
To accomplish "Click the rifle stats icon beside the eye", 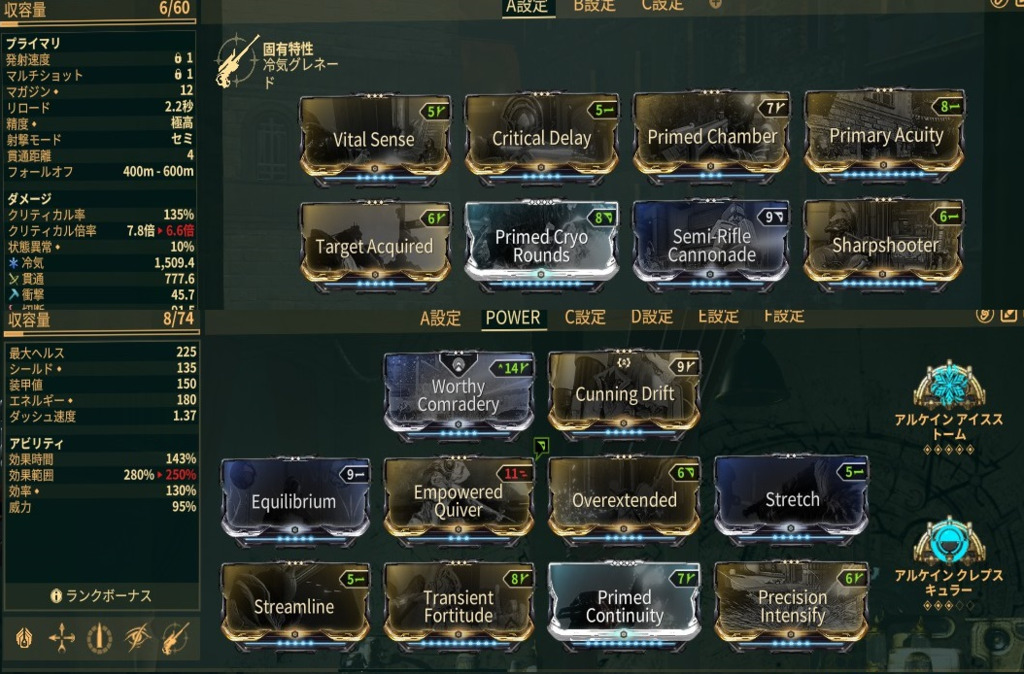I will click(x=176, y=637).
